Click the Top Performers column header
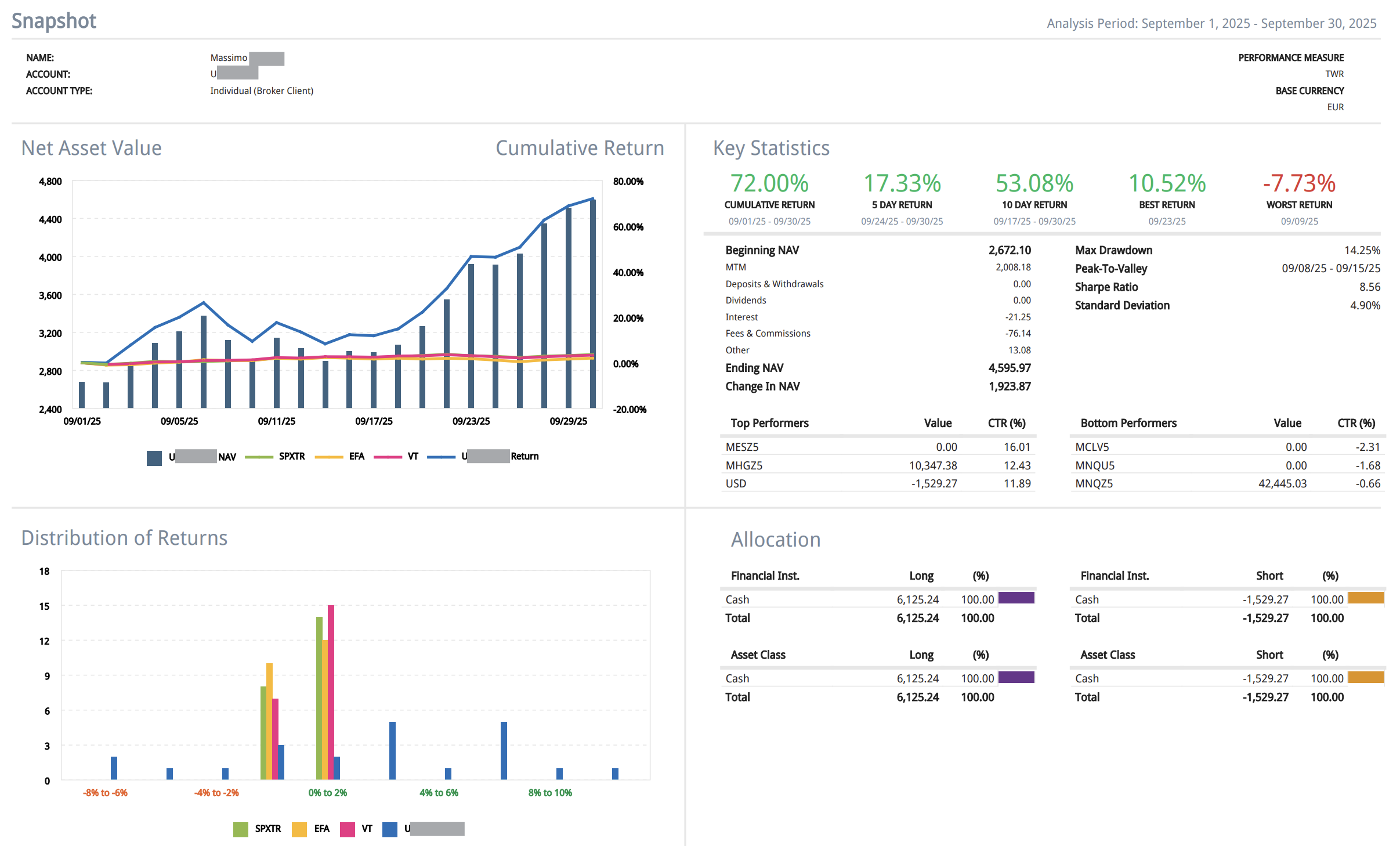 769,423
